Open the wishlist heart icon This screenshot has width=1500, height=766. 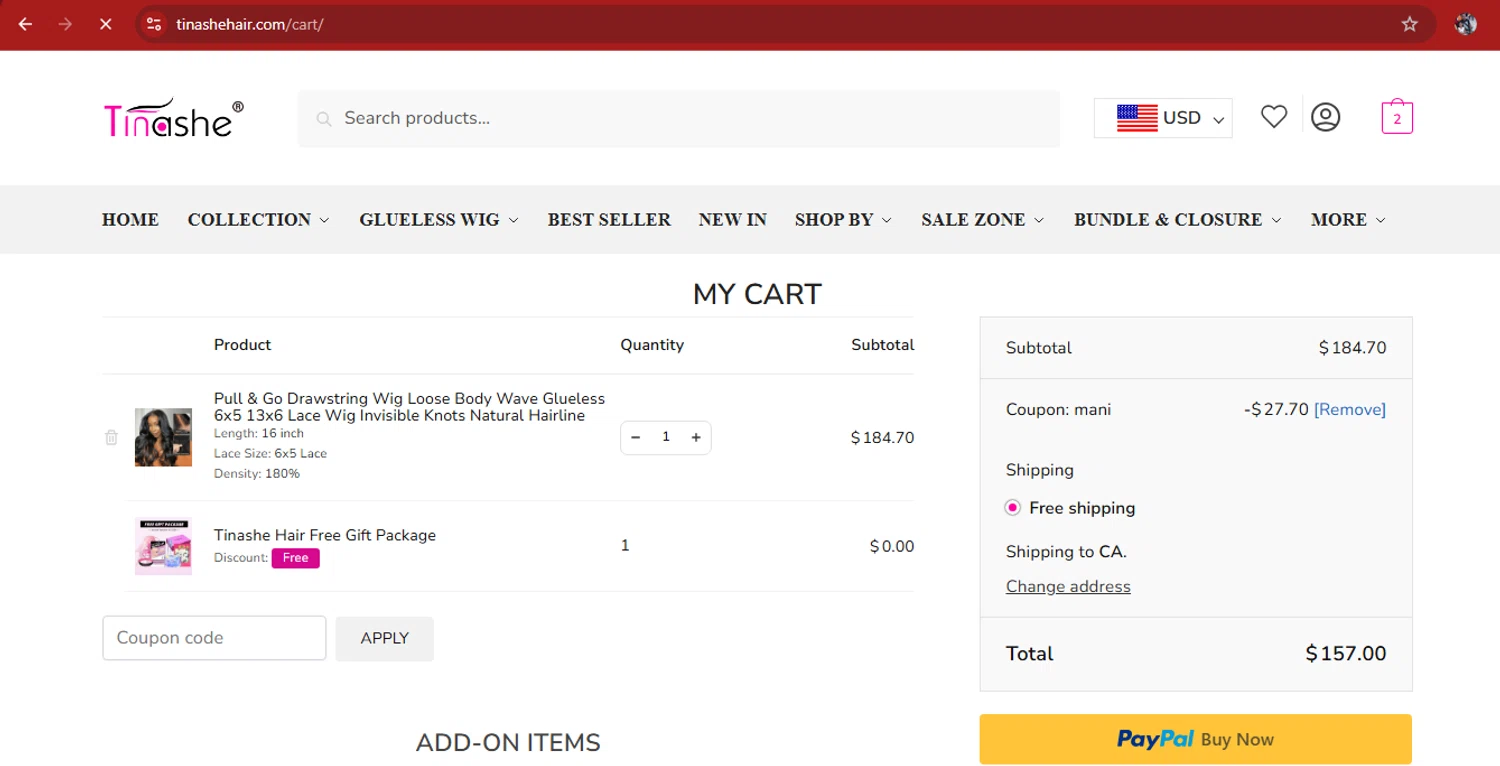pos(1274,117)
